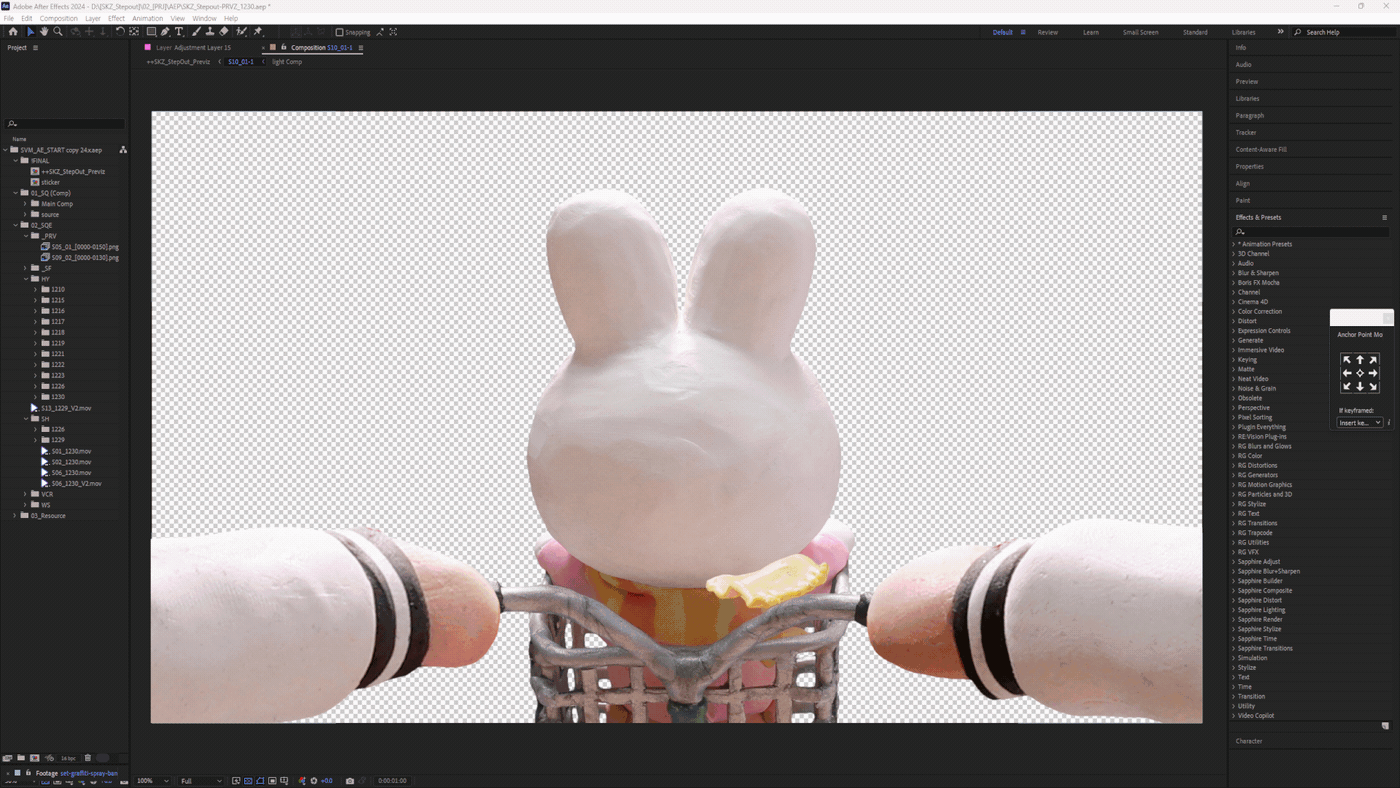The image size is (1400, 788).
Task: Open the Composition menu
Action: pos(59,18)
